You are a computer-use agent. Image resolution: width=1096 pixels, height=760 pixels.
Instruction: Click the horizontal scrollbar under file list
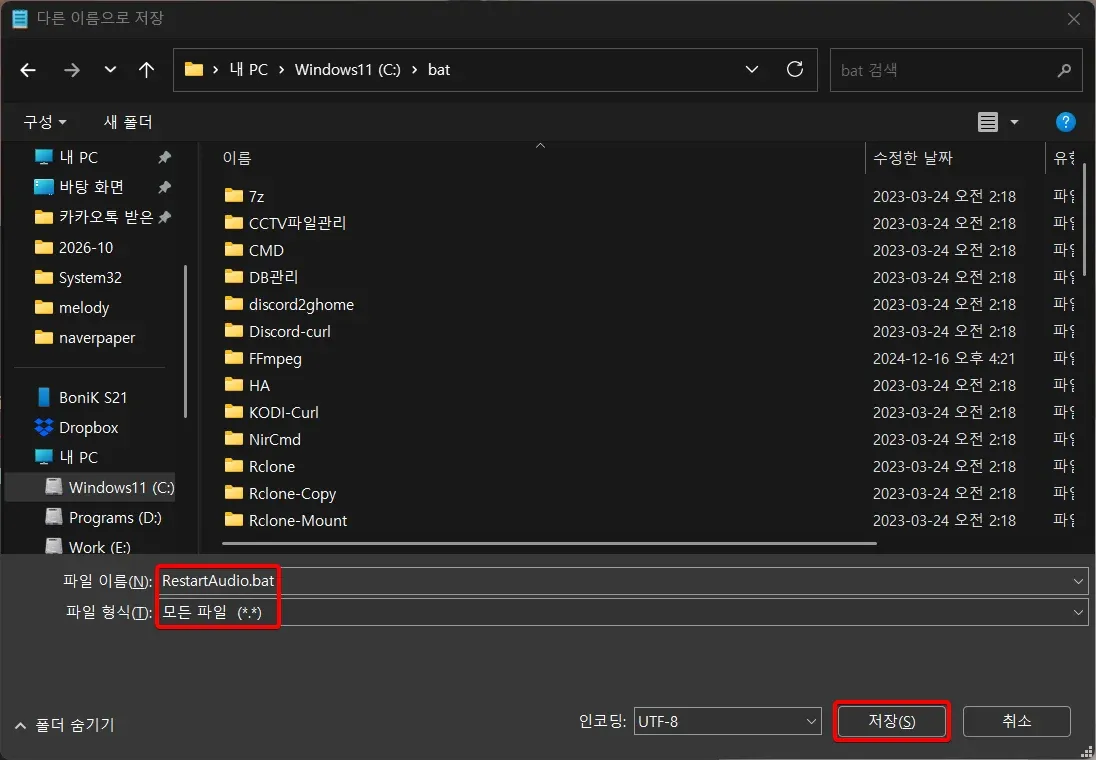tap(549, 543)
